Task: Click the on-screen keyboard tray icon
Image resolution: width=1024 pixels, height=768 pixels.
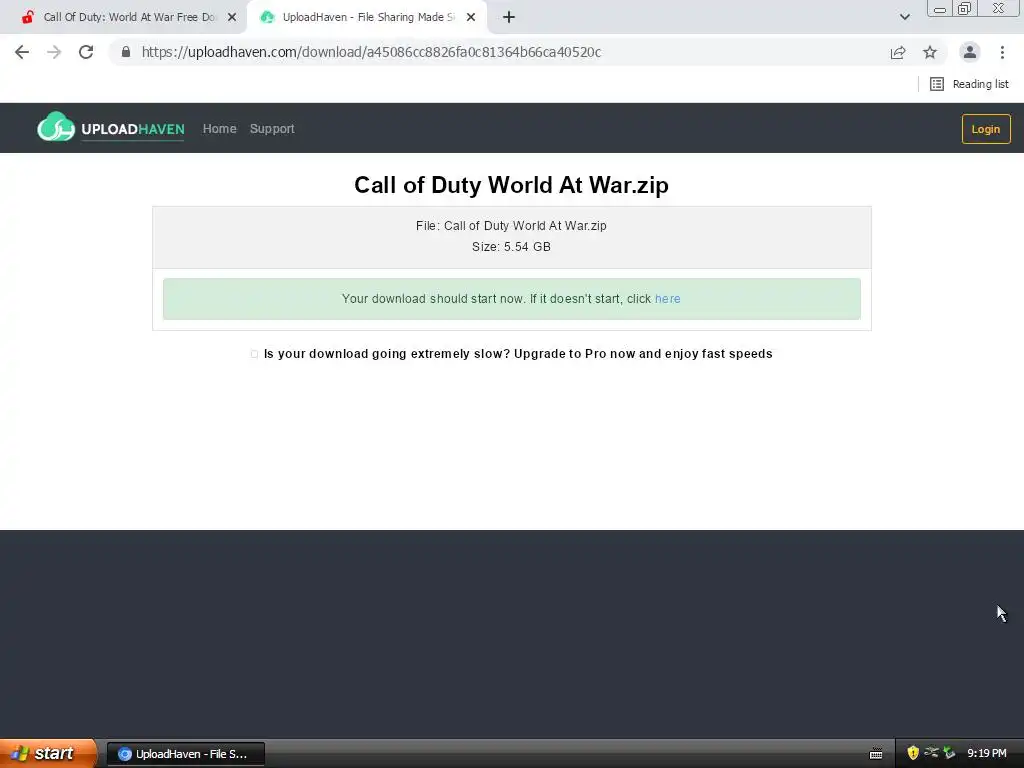Action: [x=876, y=754]
